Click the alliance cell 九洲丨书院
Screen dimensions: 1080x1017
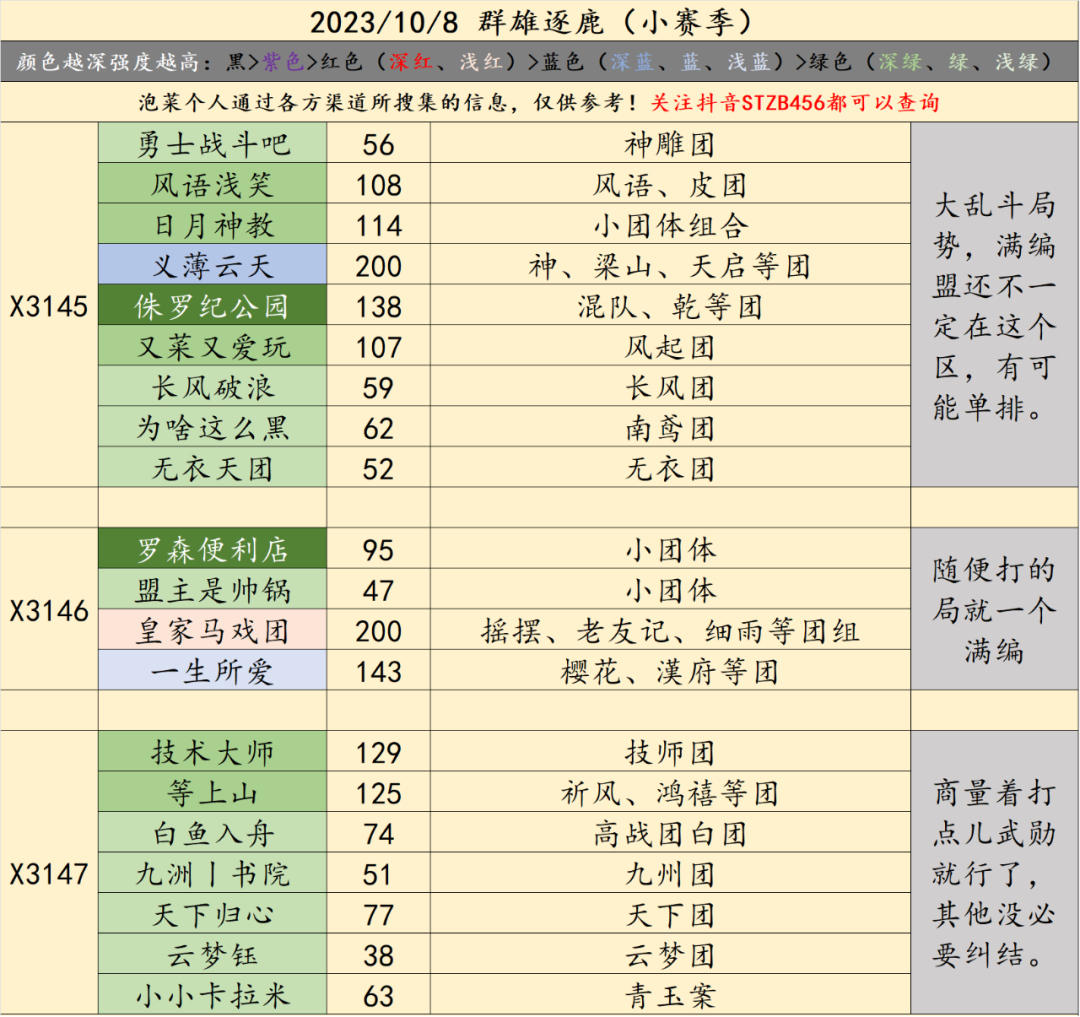(212, 873)
